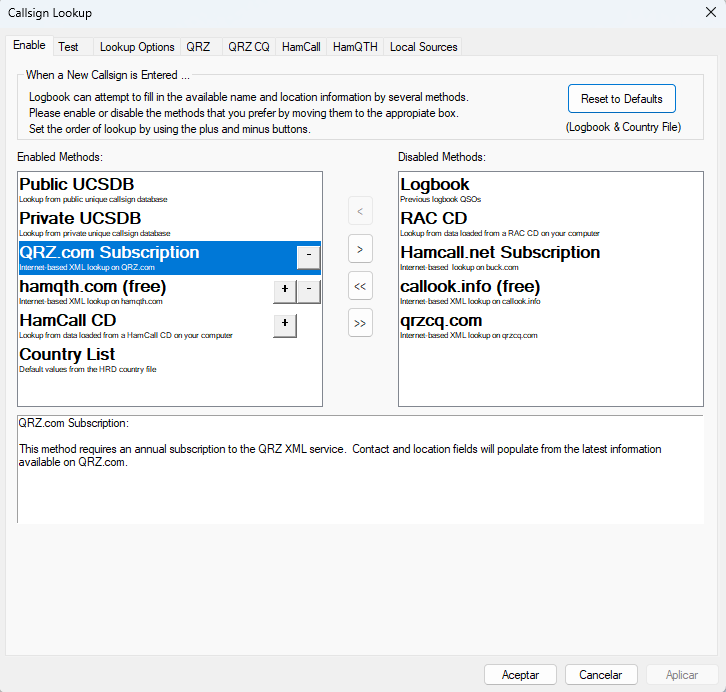This screenshot has height=692, width=726.
Task: Close the Callsign Lookup dialog
Action: (x=711, y=12)
